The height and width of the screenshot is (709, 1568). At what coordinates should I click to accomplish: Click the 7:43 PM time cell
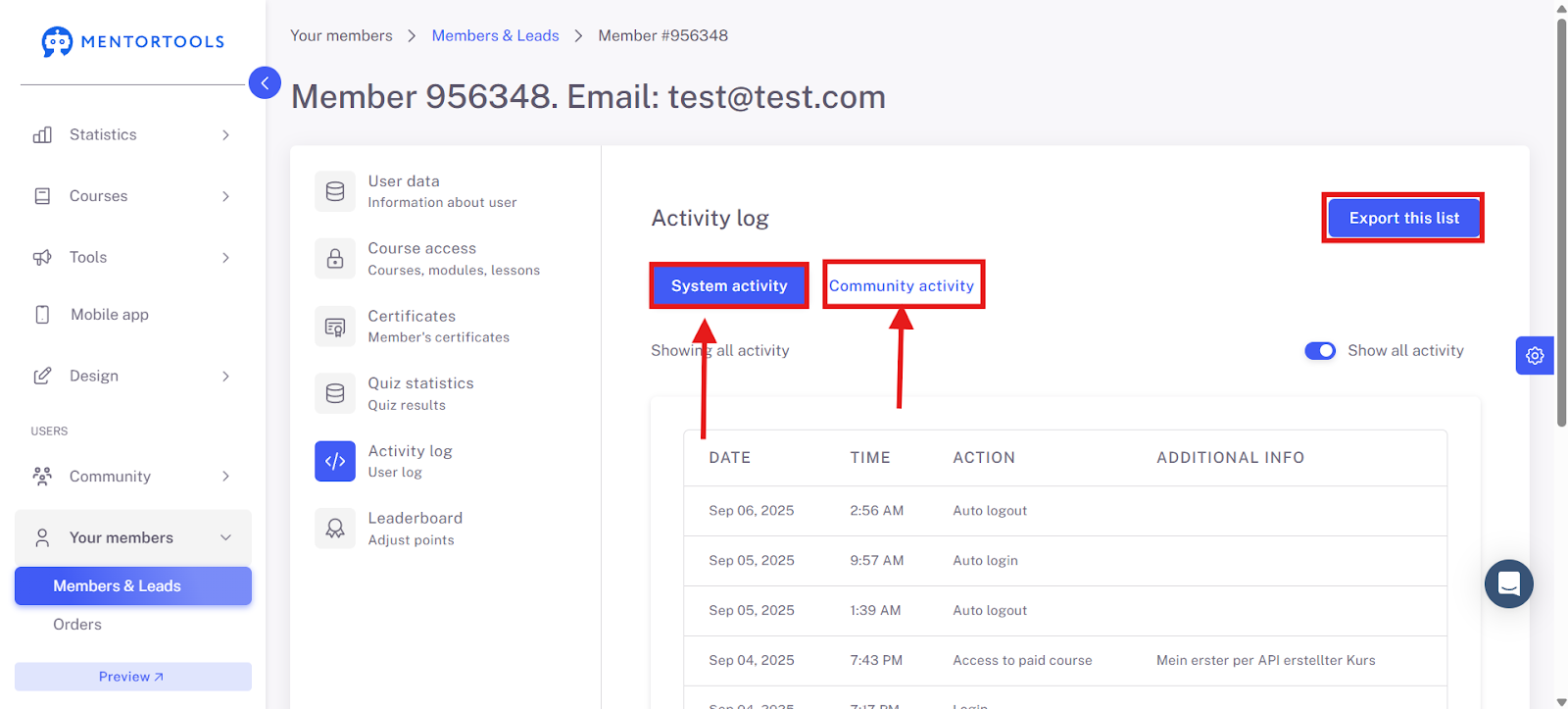[876, 661]
